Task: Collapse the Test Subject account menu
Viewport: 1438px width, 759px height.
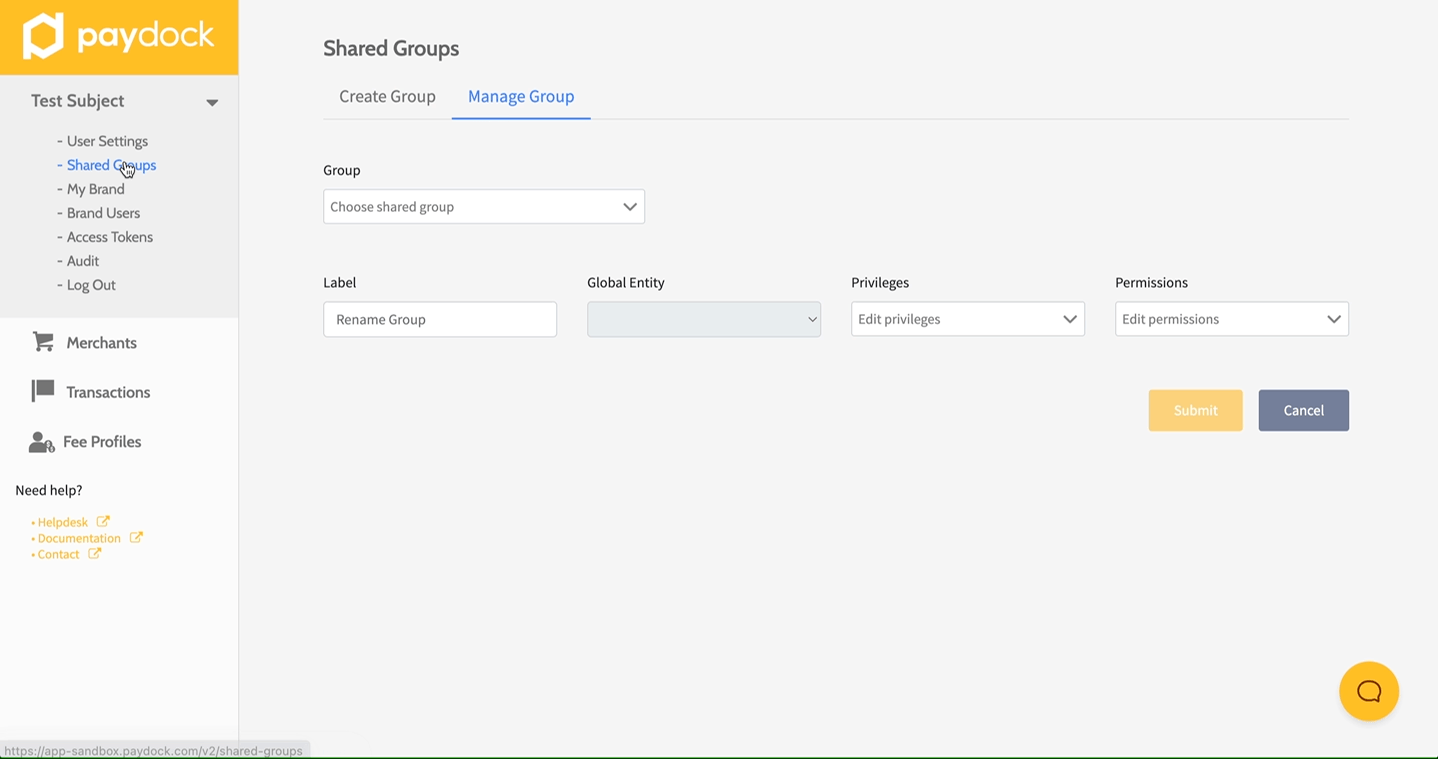Action: pyautogui.click(x=212, y=102)
